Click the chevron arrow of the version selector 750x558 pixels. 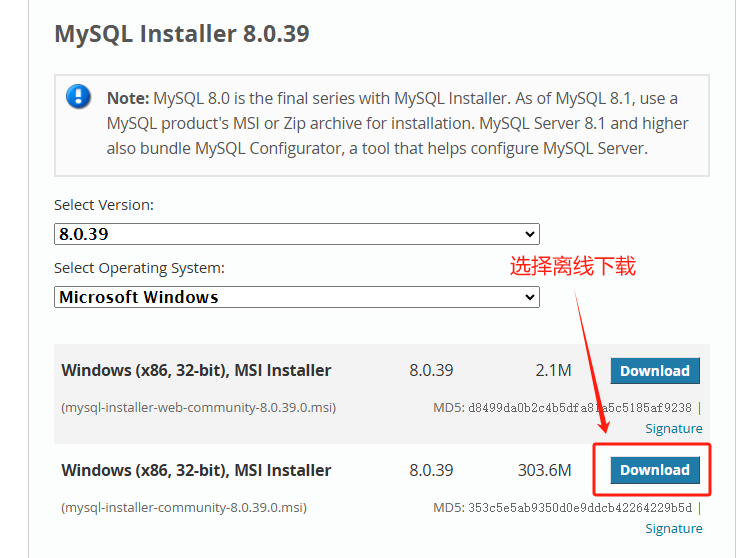pos(529,234)
